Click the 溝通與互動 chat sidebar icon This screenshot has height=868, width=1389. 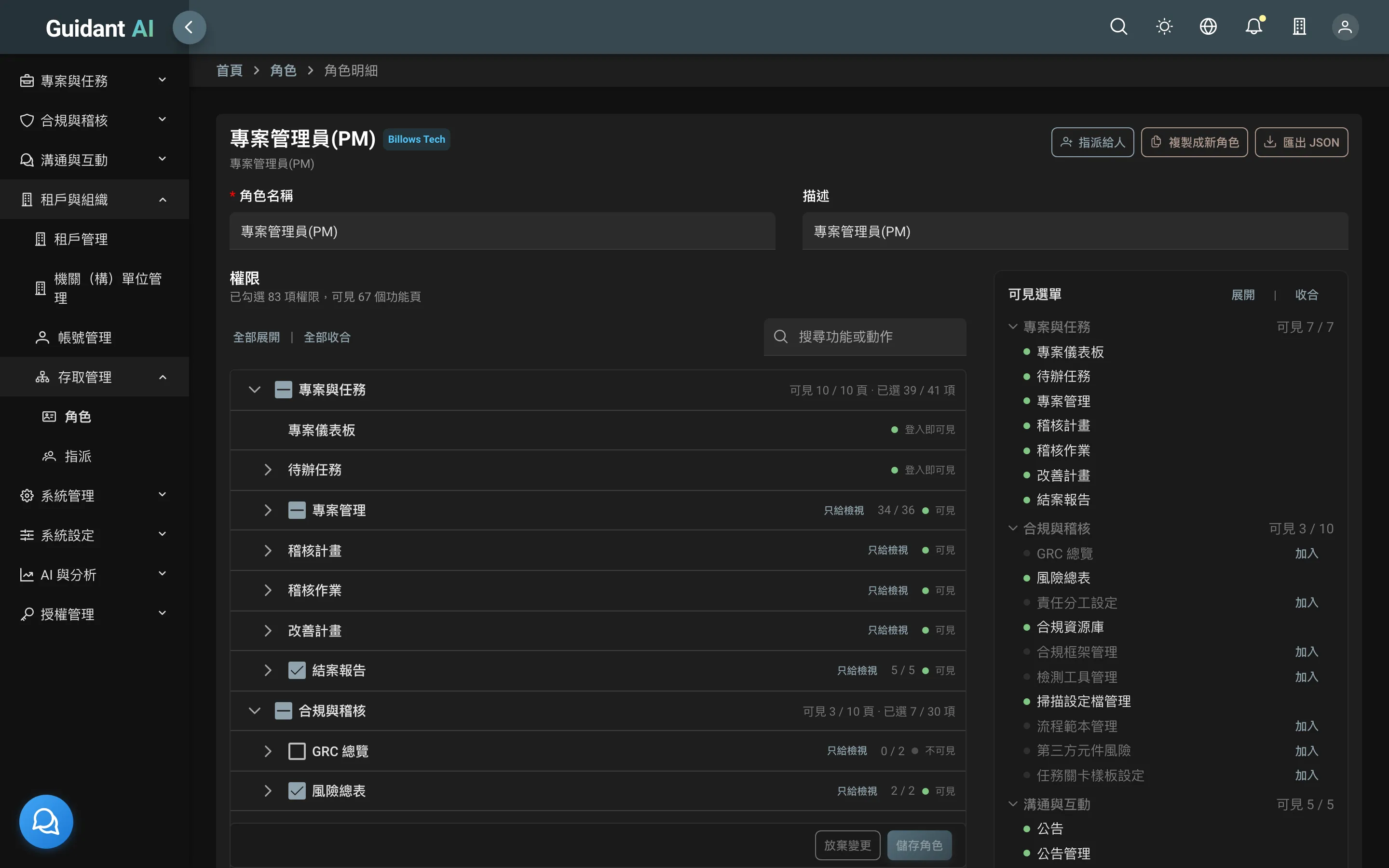27,160
